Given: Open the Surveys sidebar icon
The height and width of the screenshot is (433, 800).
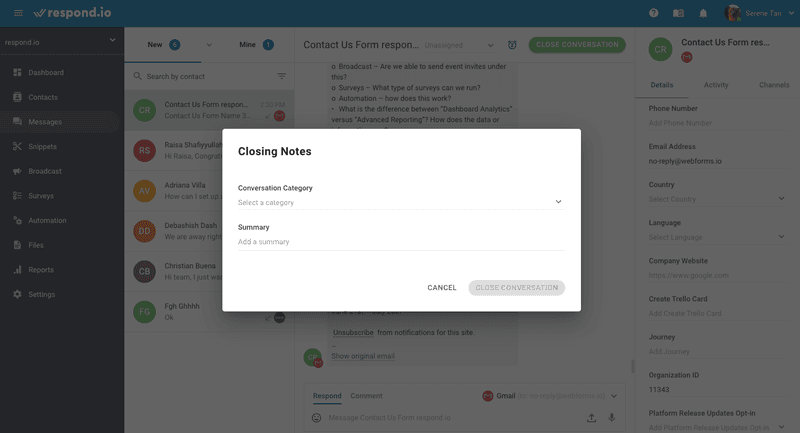Looking at the screenshot, I should 17,195.
